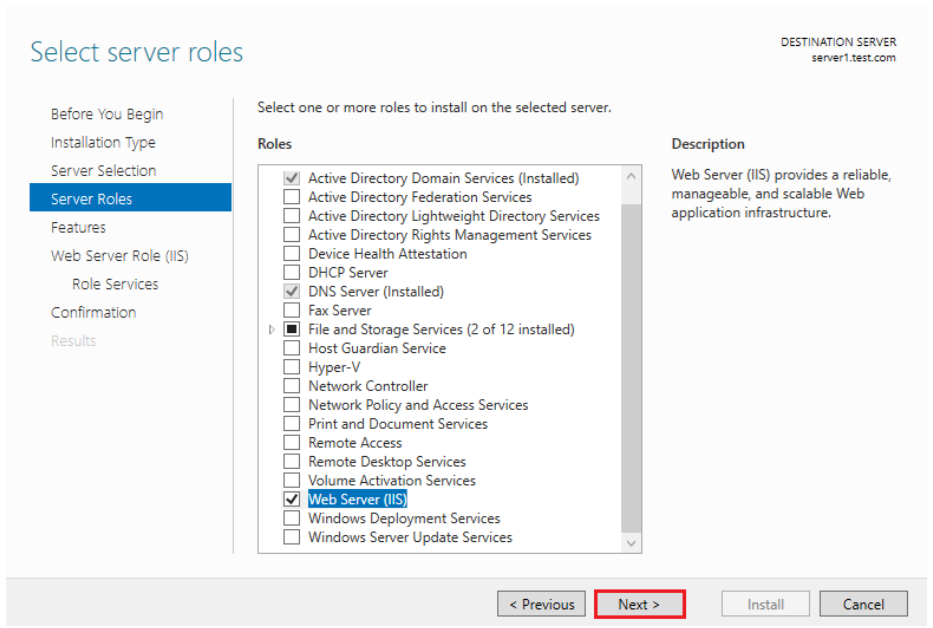Enable Windows Server Update Services checkbox
The height and width of the screenshot is (628, 933).
(291, 537)
